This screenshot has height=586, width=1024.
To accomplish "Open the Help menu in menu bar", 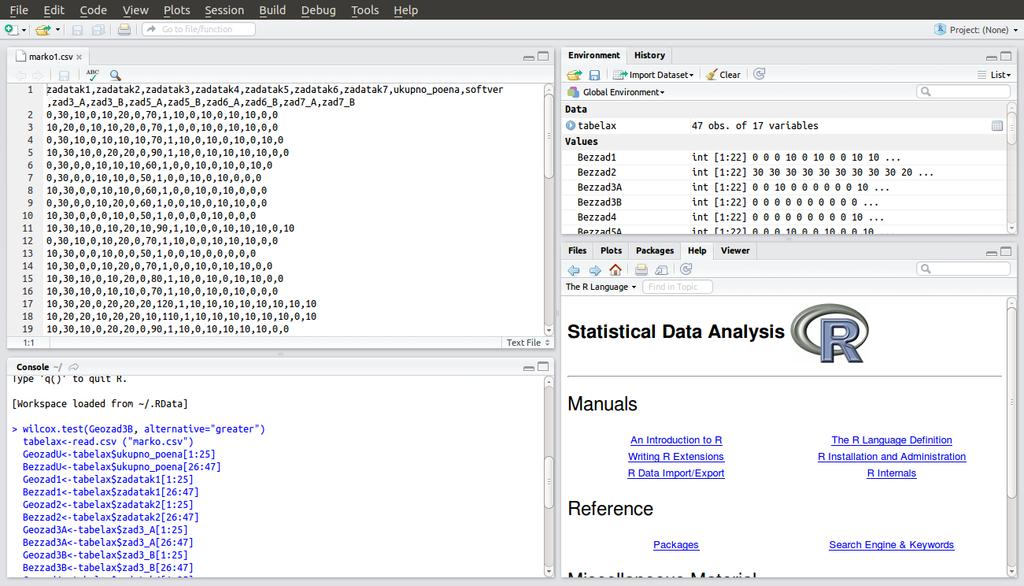I will pos(406,10).
